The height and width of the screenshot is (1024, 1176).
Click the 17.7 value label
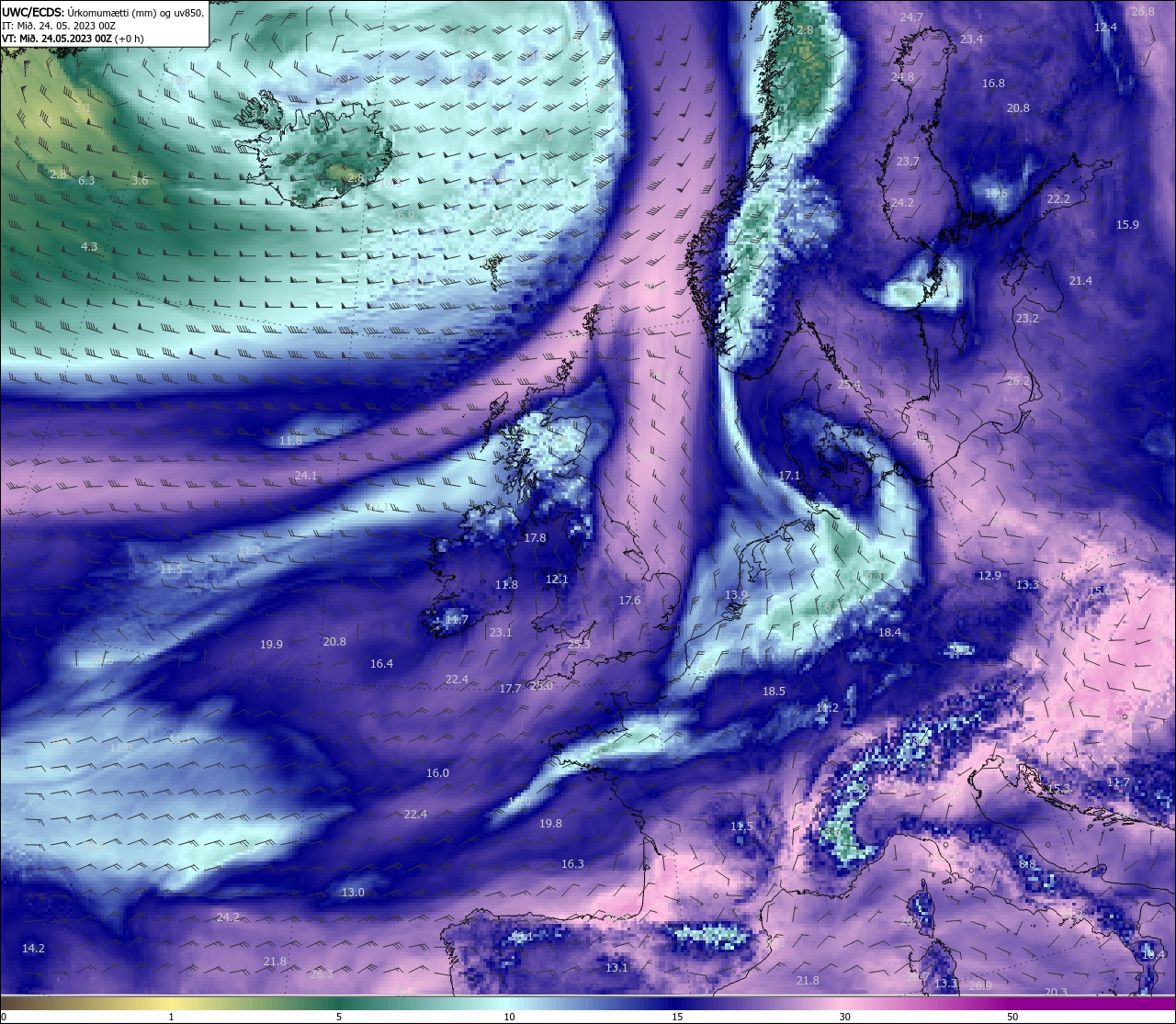click(510, 689)
